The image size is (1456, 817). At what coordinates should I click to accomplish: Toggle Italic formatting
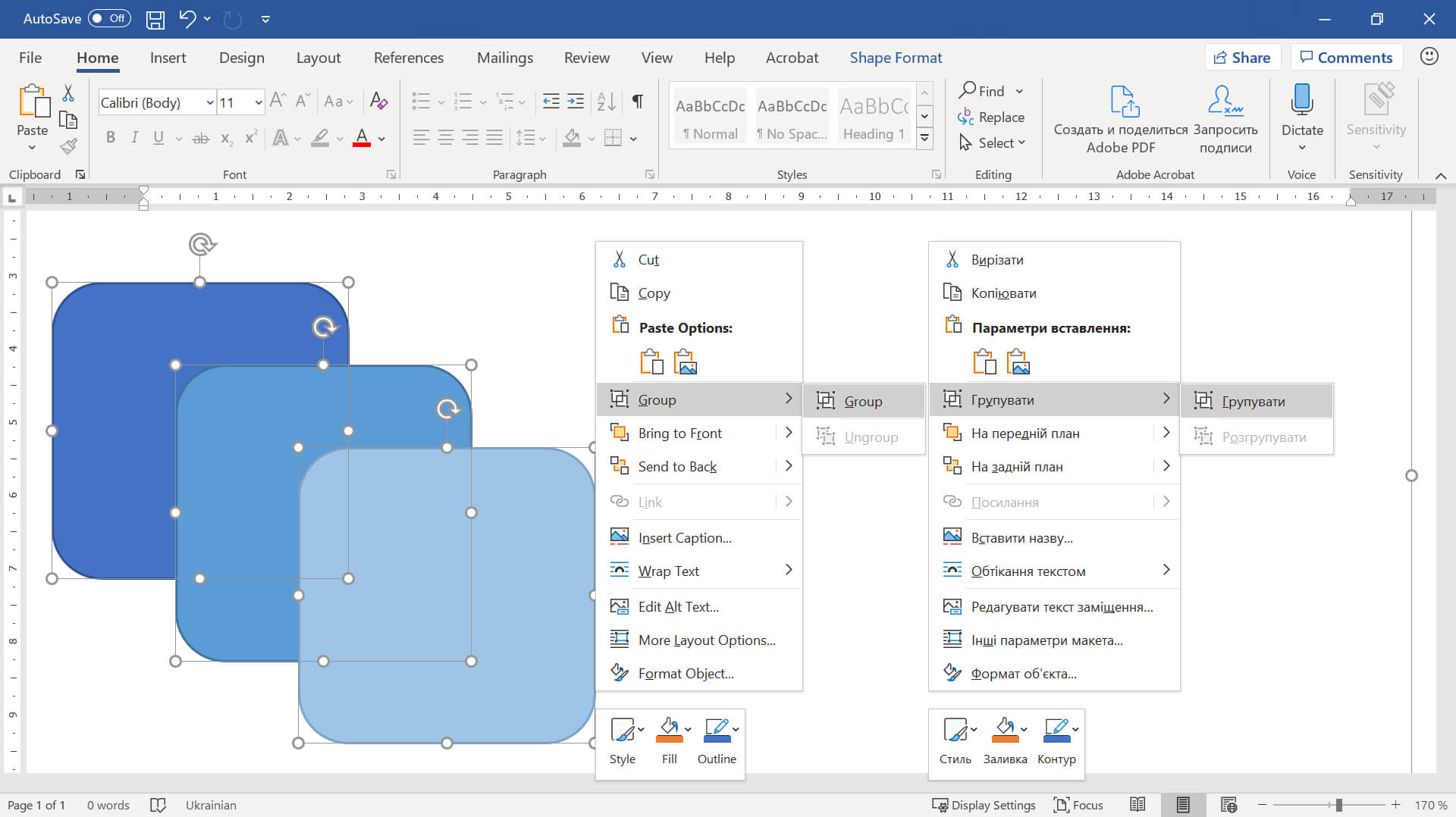pyautogui.click(x=134, y=137)
